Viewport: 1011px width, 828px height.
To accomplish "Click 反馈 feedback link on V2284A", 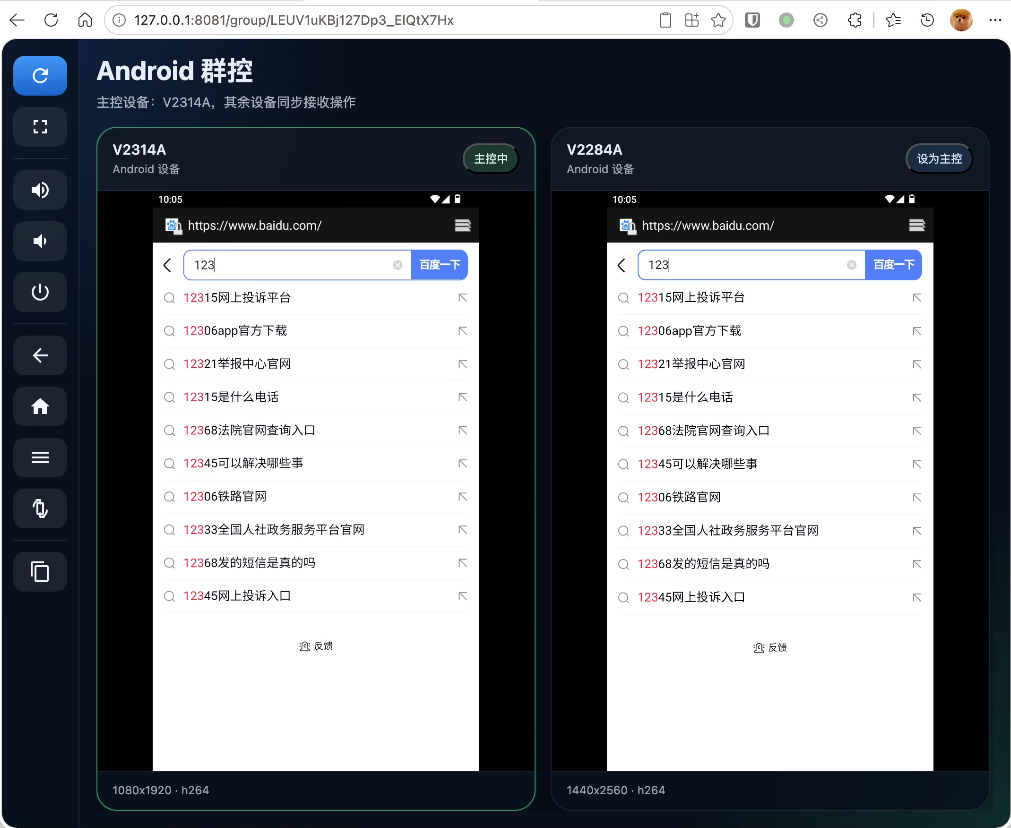I will click(770, 647).
